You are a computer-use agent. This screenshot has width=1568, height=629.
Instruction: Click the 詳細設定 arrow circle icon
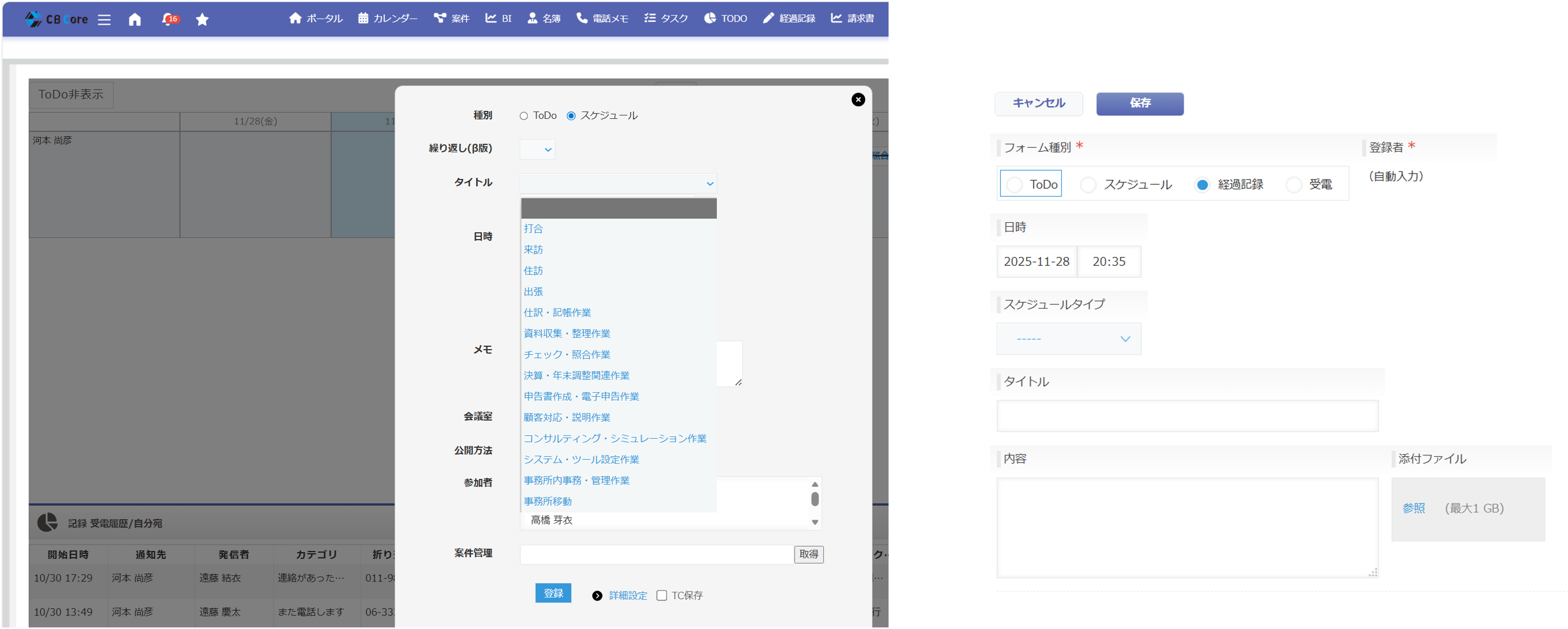point(597,596)
